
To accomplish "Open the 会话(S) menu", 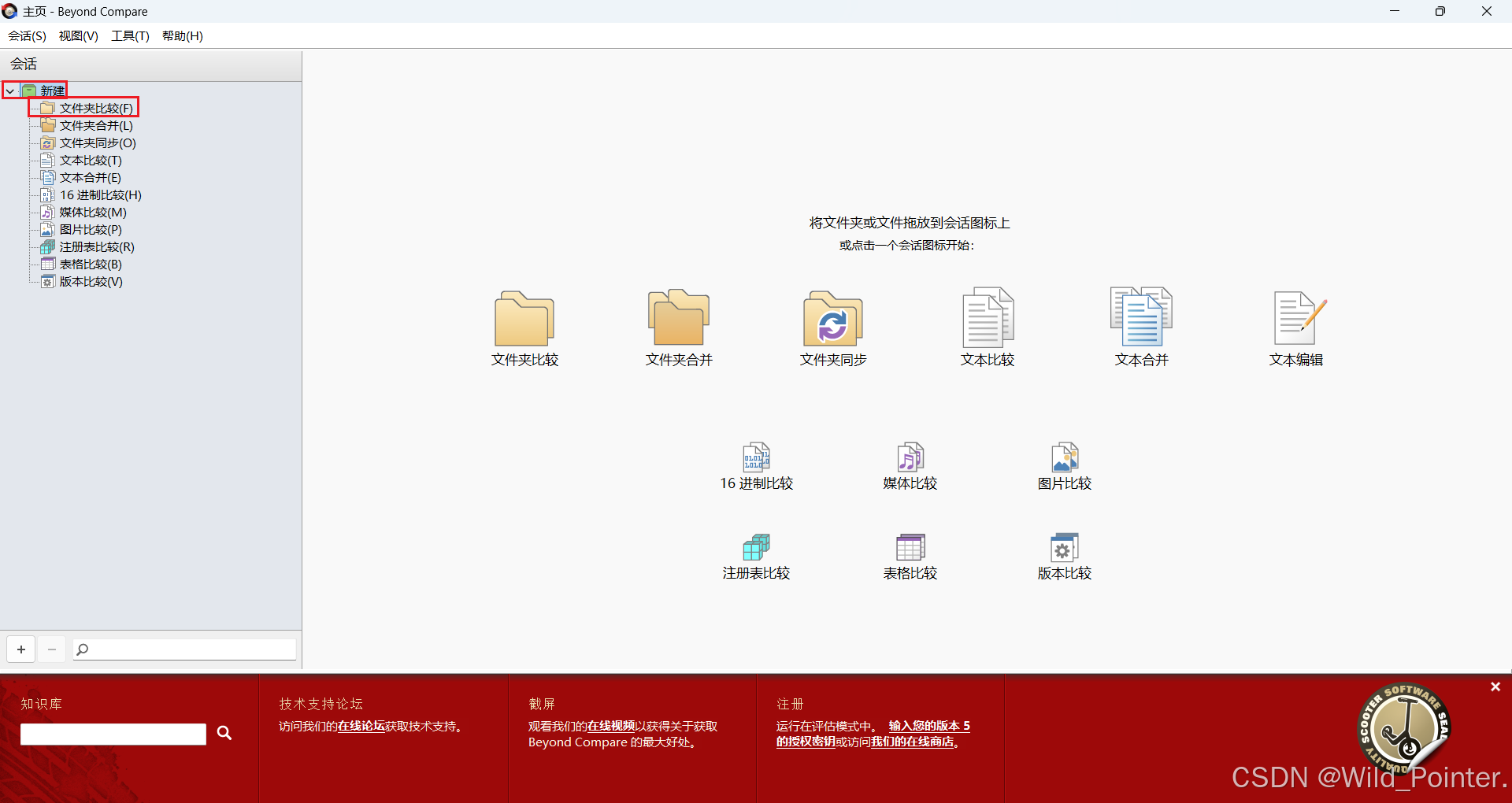I will (28, 36).
